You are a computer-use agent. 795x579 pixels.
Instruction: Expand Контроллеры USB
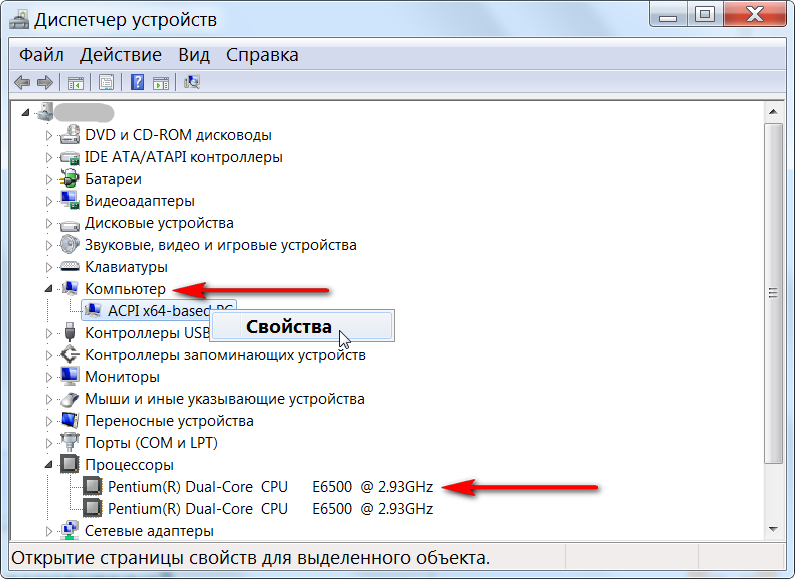click(x=49, y=333)
